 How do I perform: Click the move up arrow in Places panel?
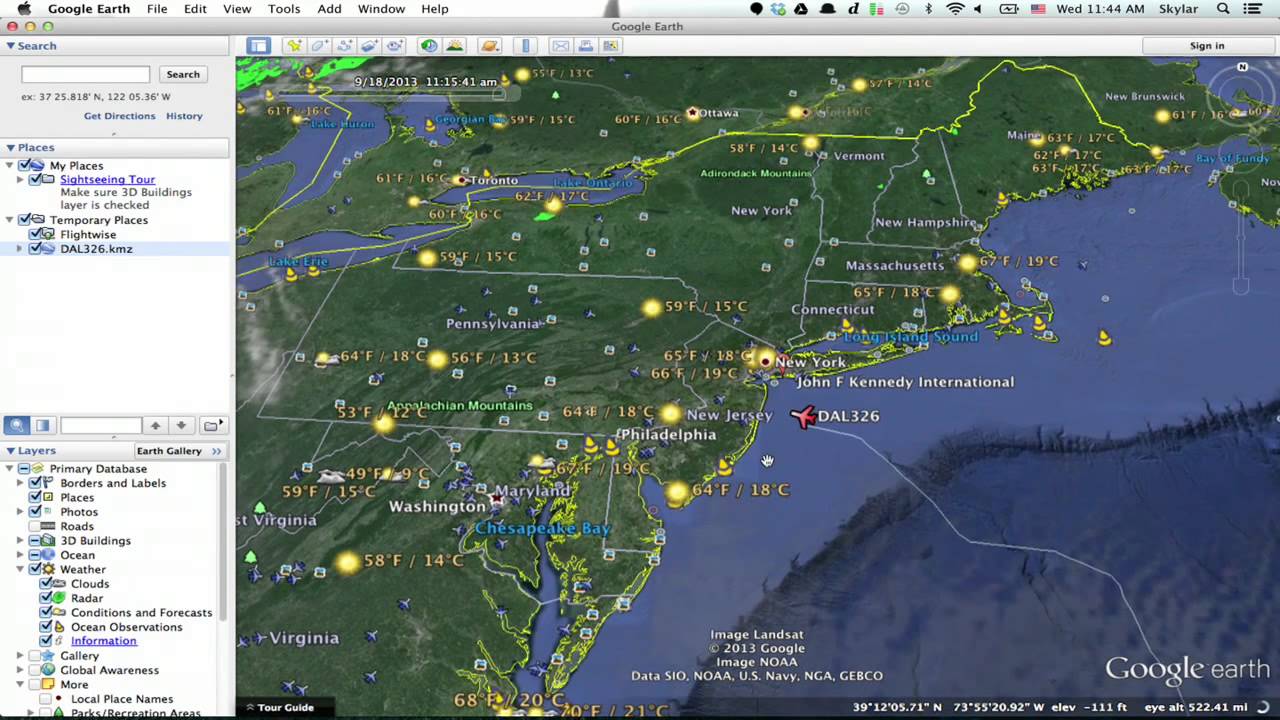(x=155, y=425)
